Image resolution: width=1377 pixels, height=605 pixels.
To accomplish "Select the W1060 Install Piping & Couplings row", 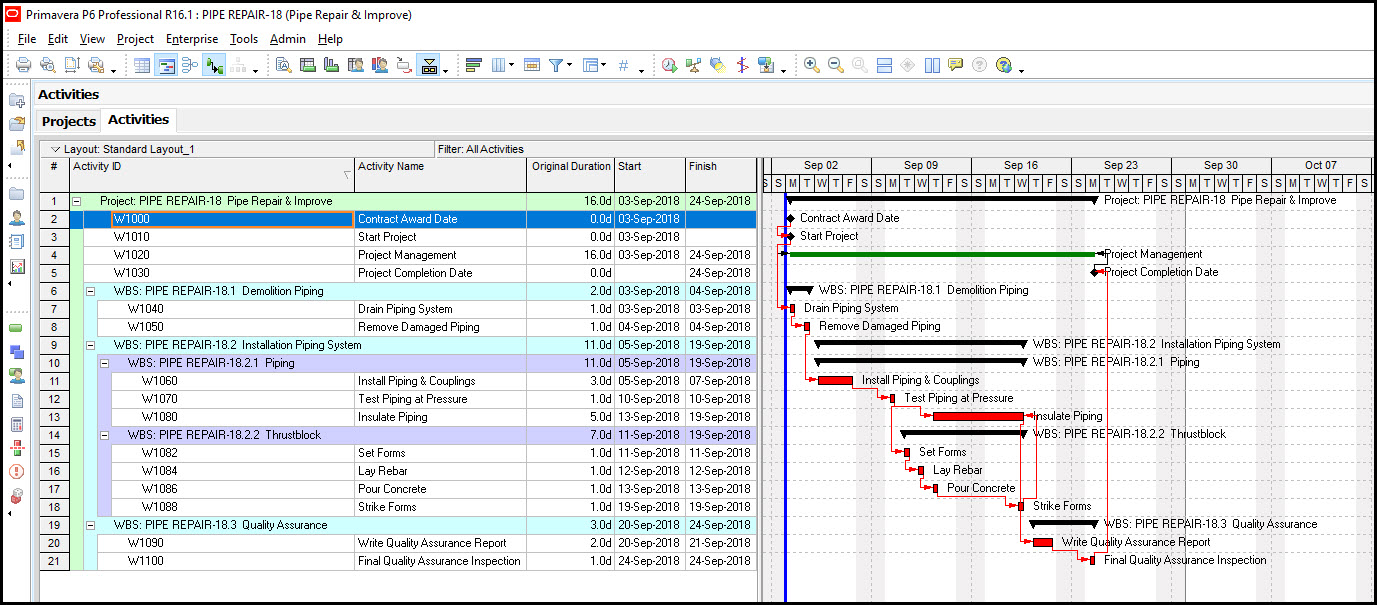I will coord(230,380).
